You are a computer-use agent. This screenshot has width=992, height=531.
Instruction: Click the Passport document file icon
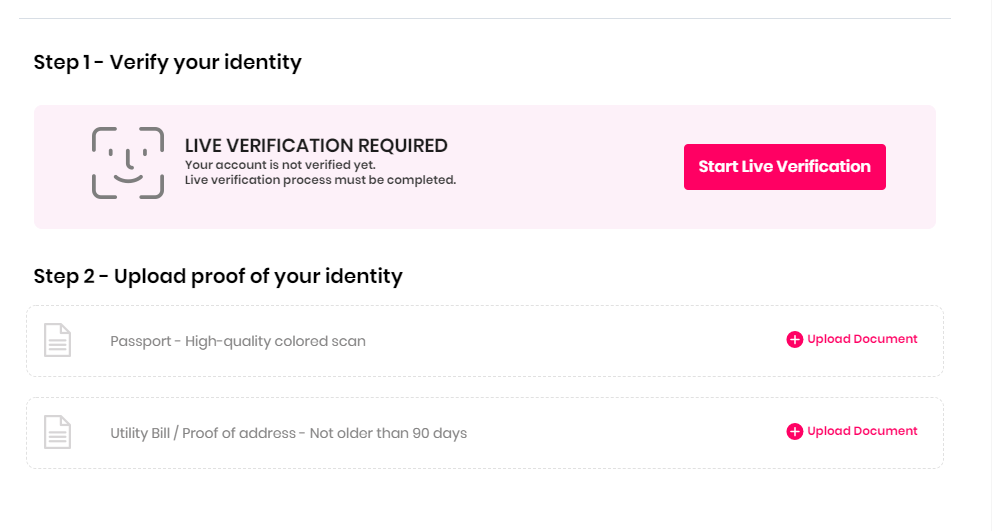pyautogui.click(x=58, y=340)
